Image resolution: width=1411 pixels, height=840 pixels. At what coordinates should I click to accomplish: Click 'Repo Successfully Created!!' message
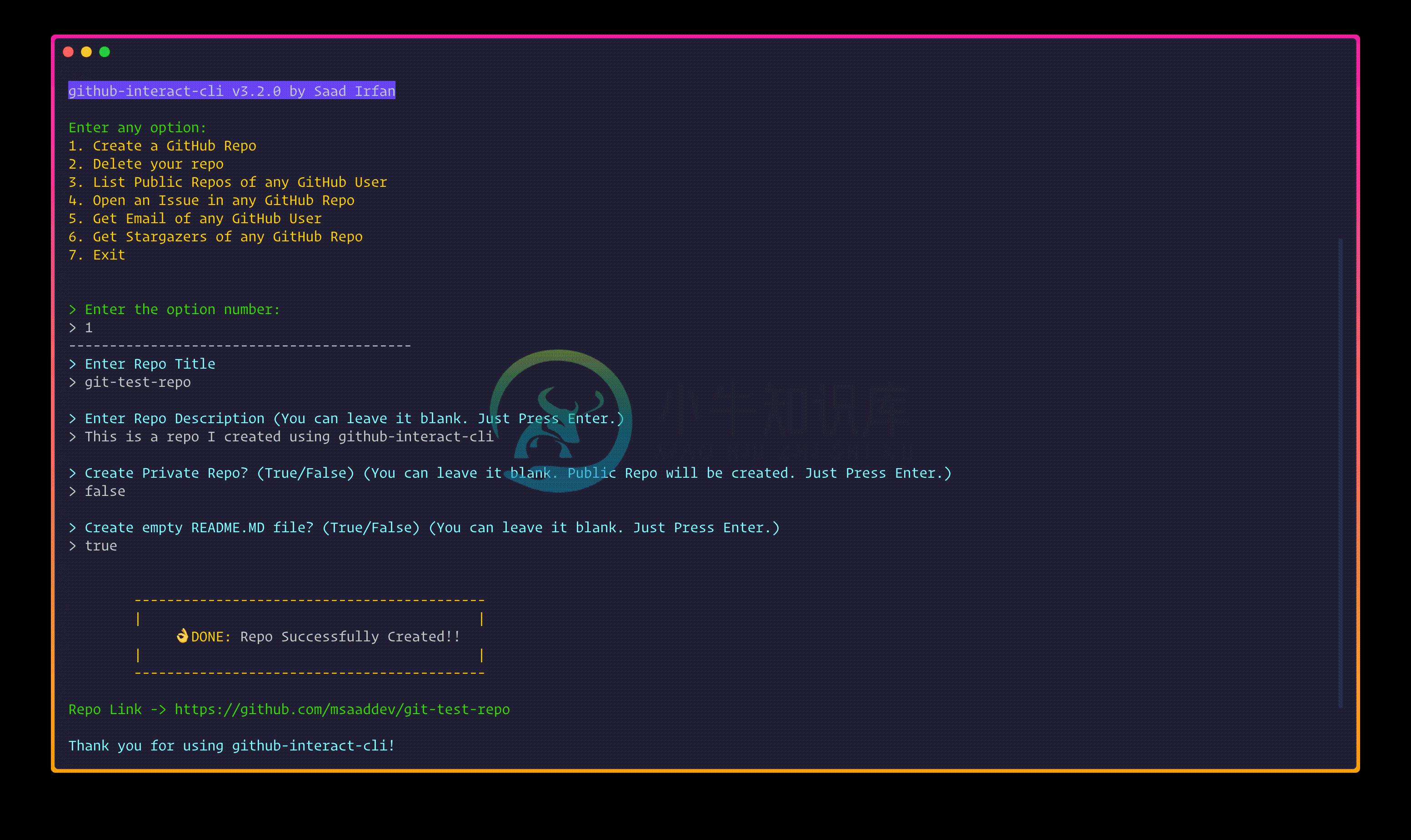pos(350,636)
